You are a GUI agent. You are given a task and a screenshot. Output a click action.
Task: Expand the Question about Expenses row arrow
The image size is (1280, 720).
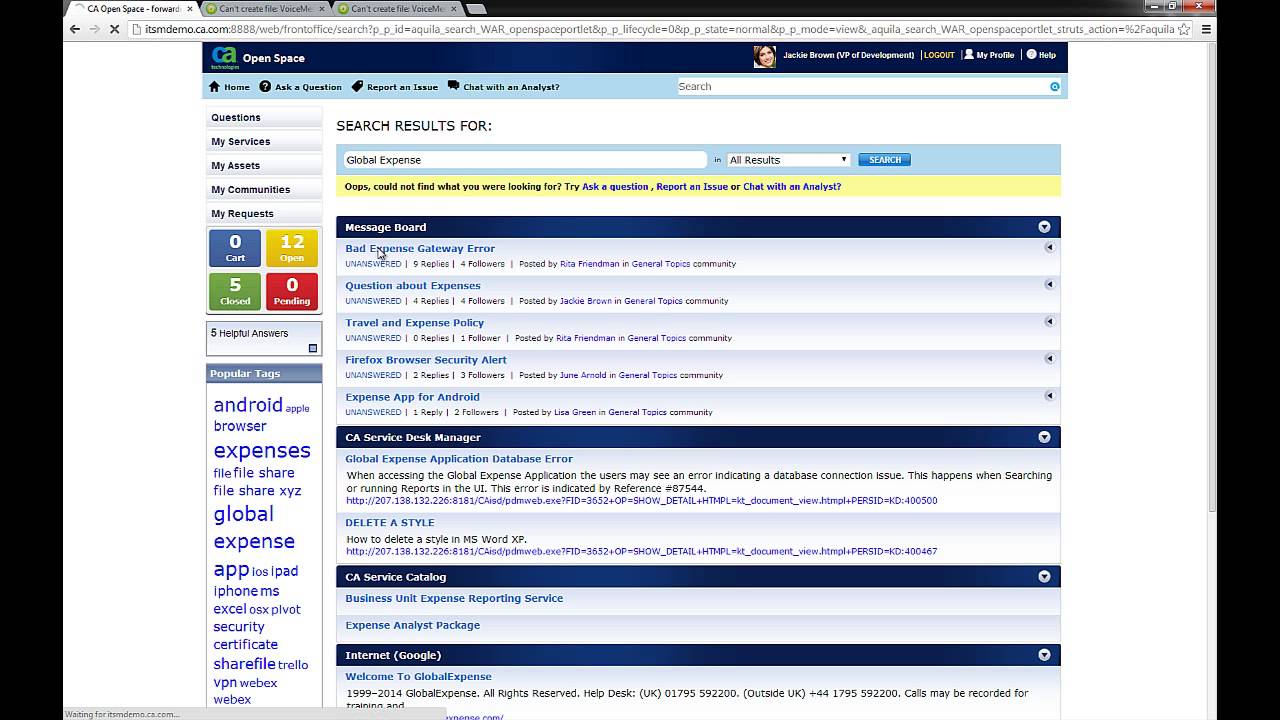click(1049, 284)
